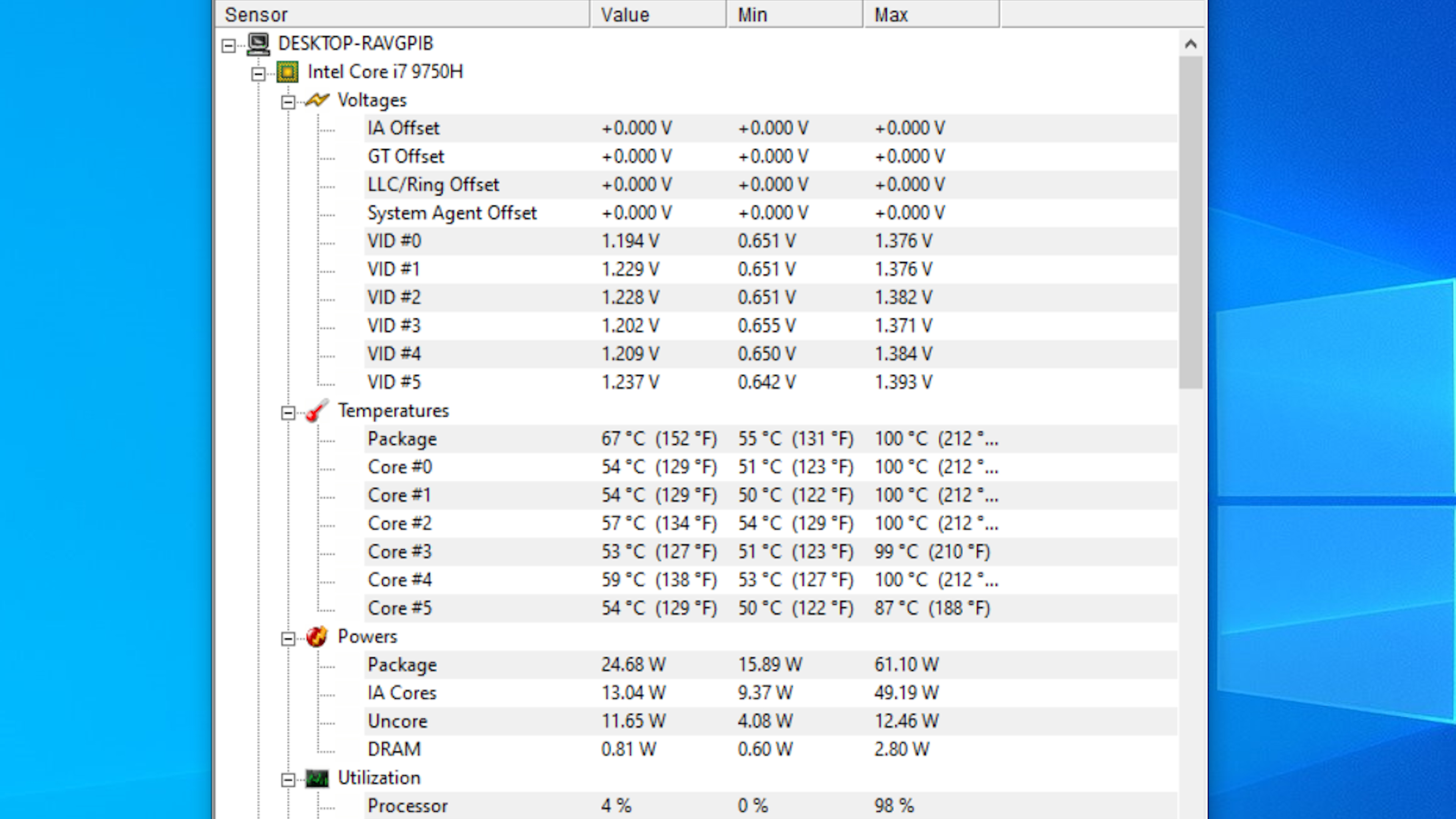Select the Core #4 temperature row
The height and width of the screenshot is (819, 1456).
click(x=771, y=581)
